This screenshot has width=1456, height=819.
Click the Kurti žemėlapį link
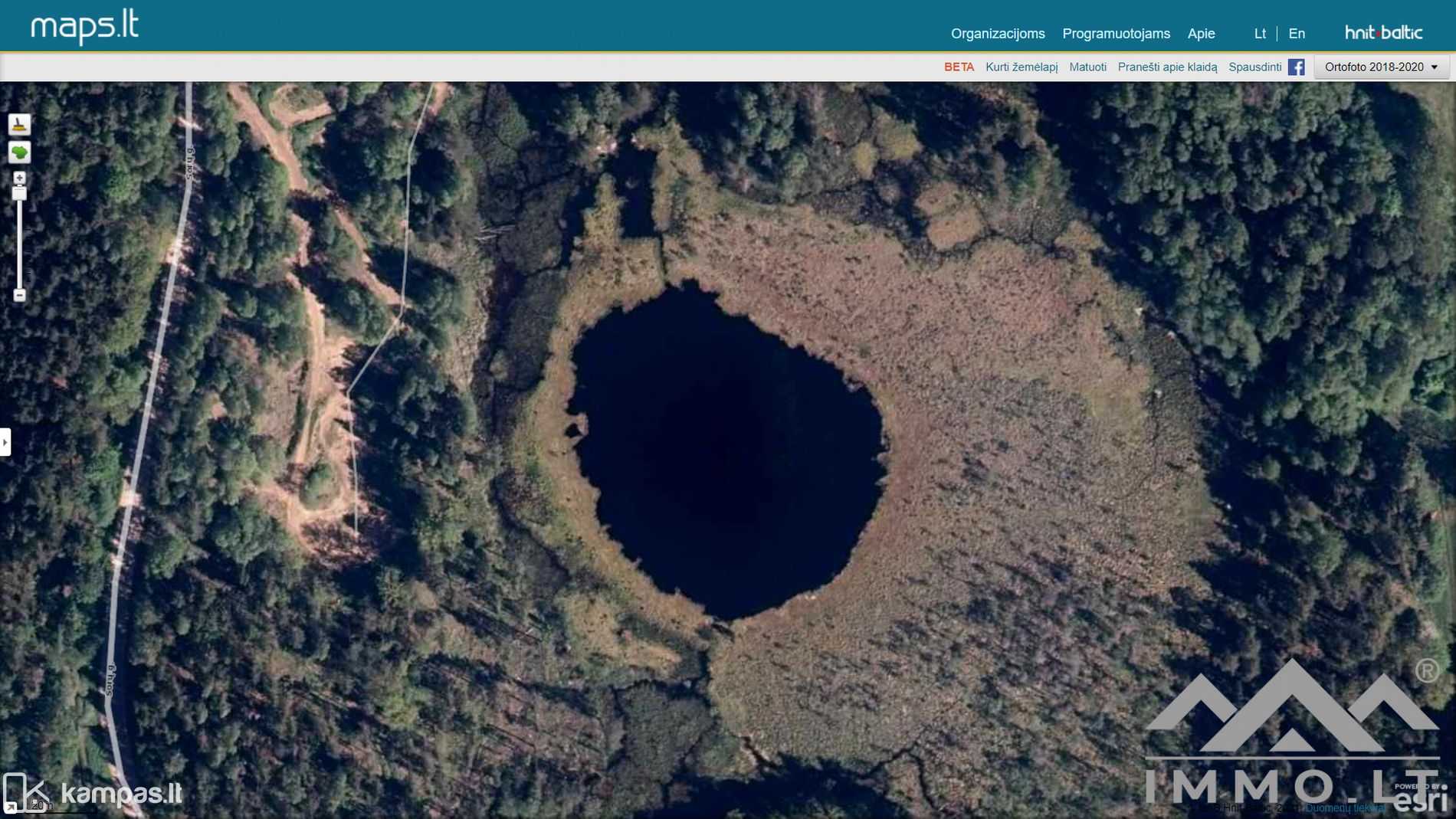(x=1021, y=67)
